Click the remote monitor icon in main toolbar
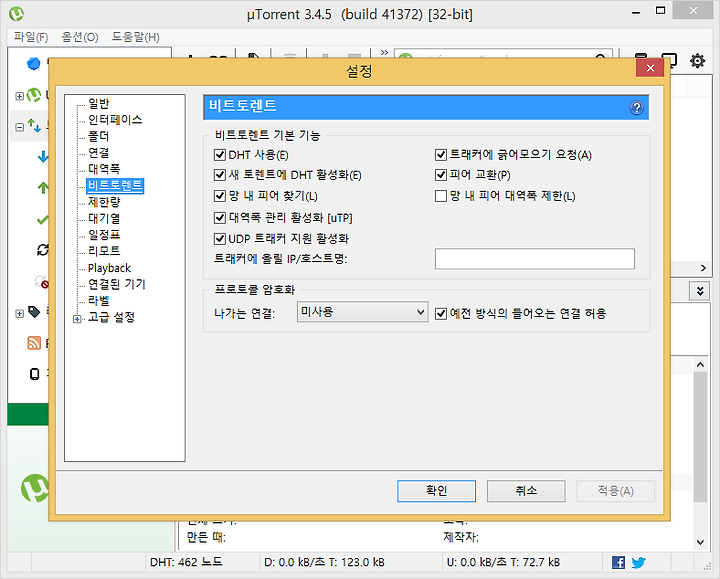 tap(669, 60)
